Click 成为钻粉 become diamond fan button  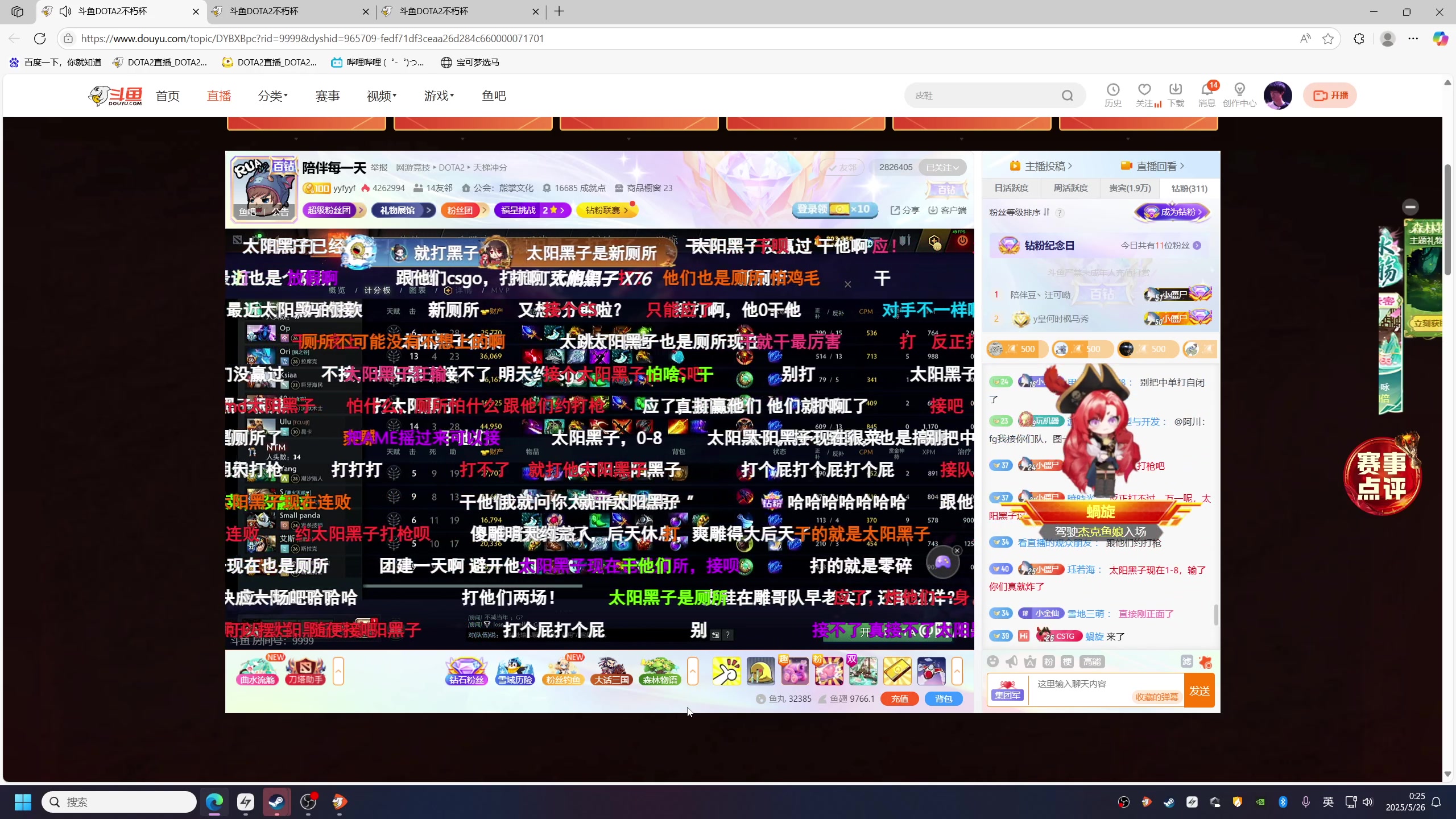1173,212
